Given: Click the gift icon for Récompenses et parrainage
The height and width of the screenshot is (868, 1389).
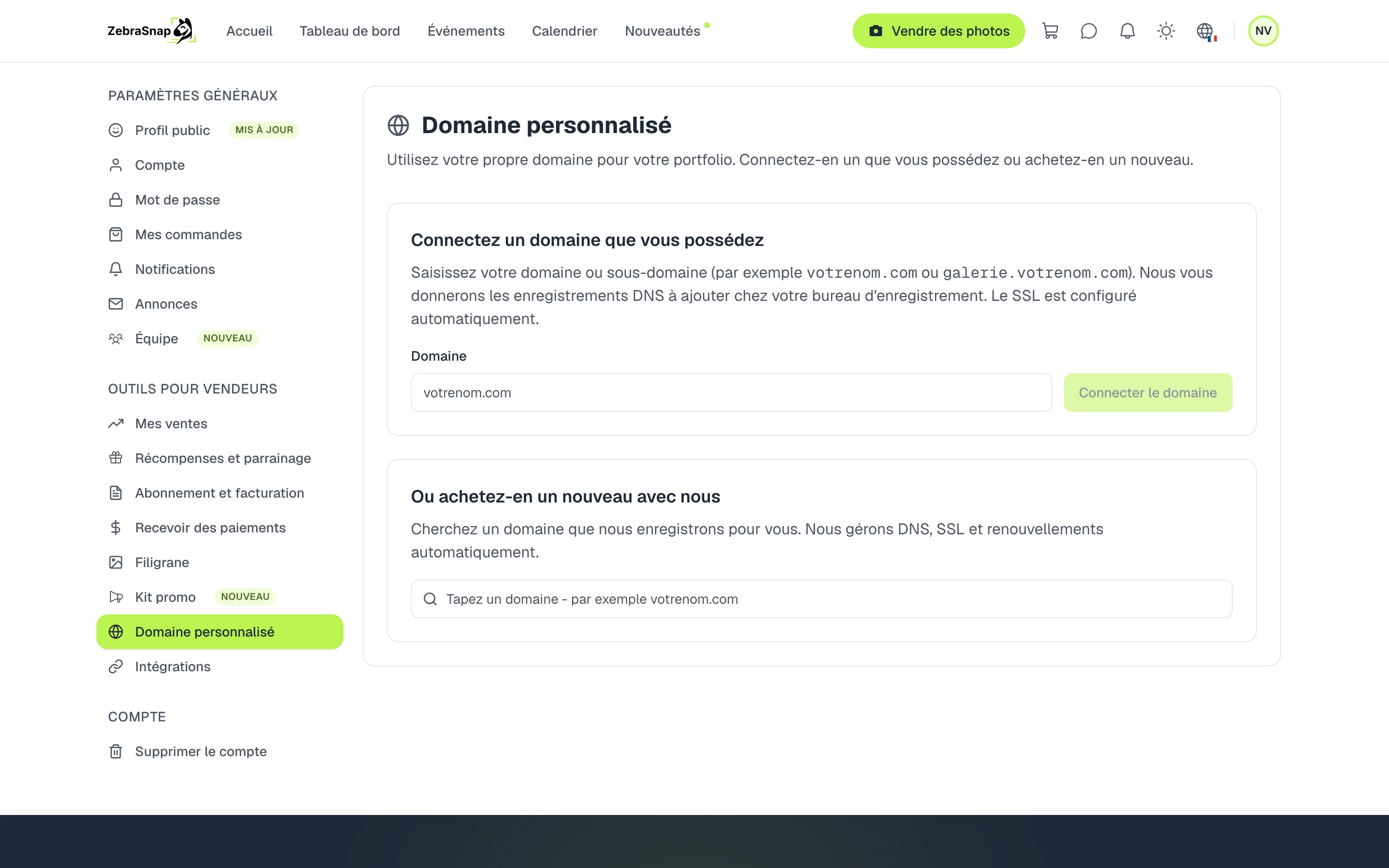Looking at the screenshot, I should tap(116, 458).
